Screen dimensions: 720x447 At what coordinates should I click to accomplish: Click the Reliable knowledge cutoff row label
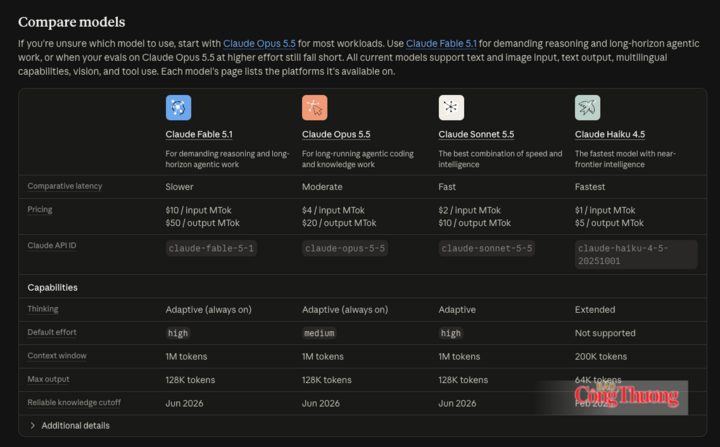coord(74,402)
